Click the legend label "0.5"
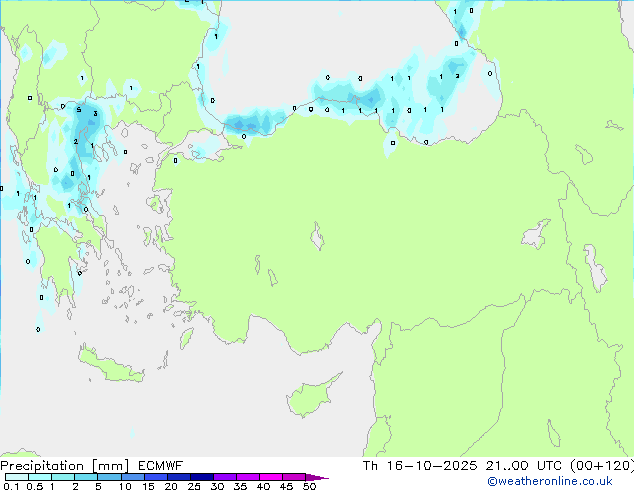The height and width of the screenshot is (490, 634). (x=34, y=486)
